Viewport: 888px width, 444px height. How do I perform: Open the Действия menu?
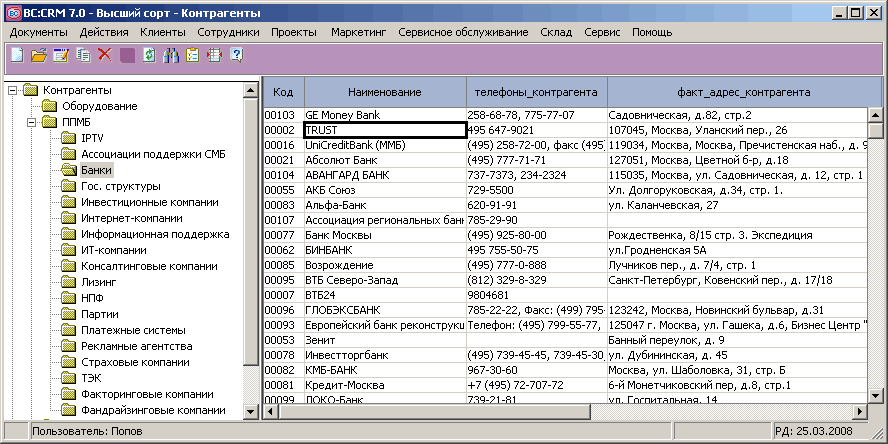(104, 32)
